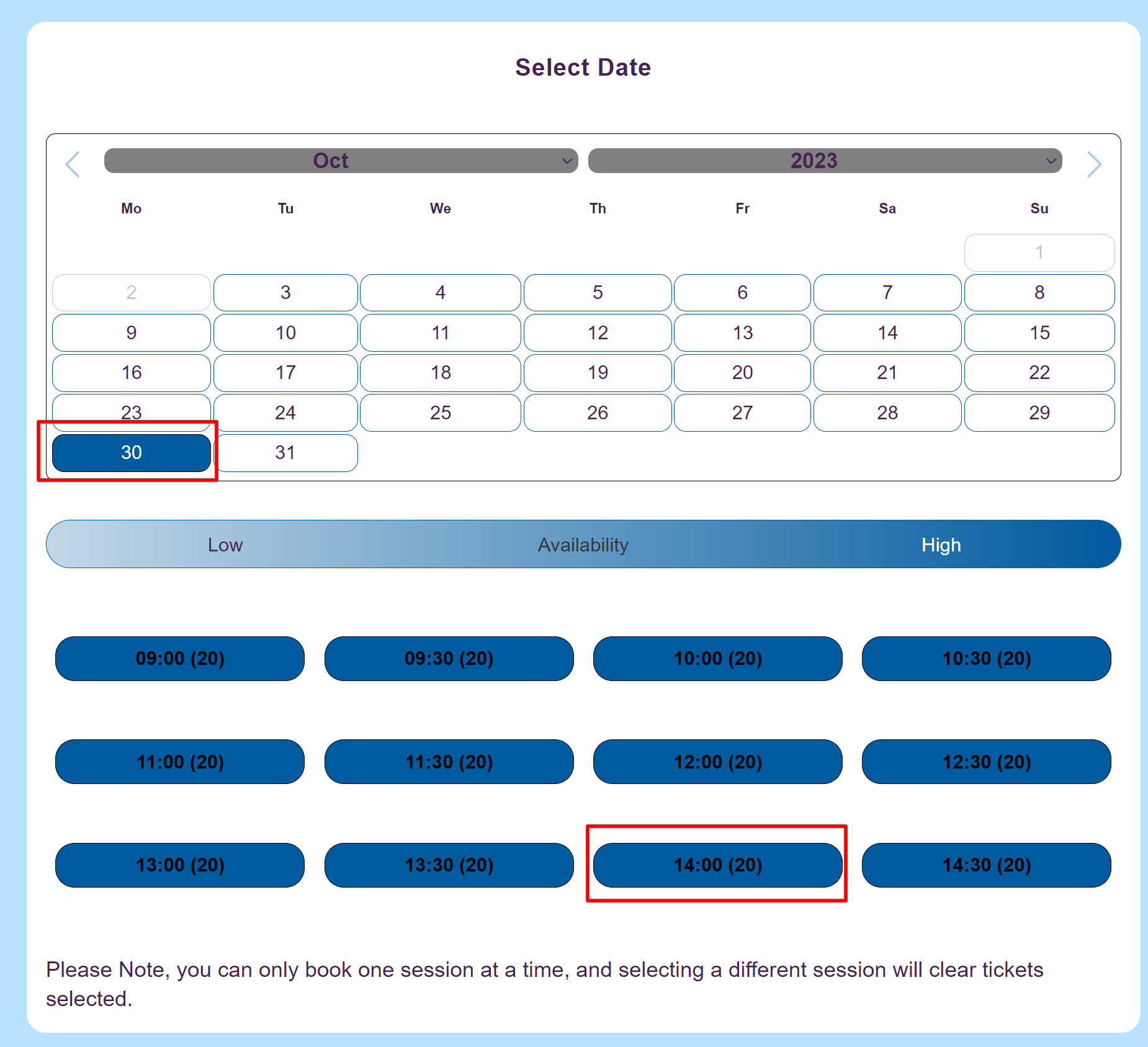Select October 30 on the calendar
This screenshot has height=1047, width=1148.
[132, 453]
